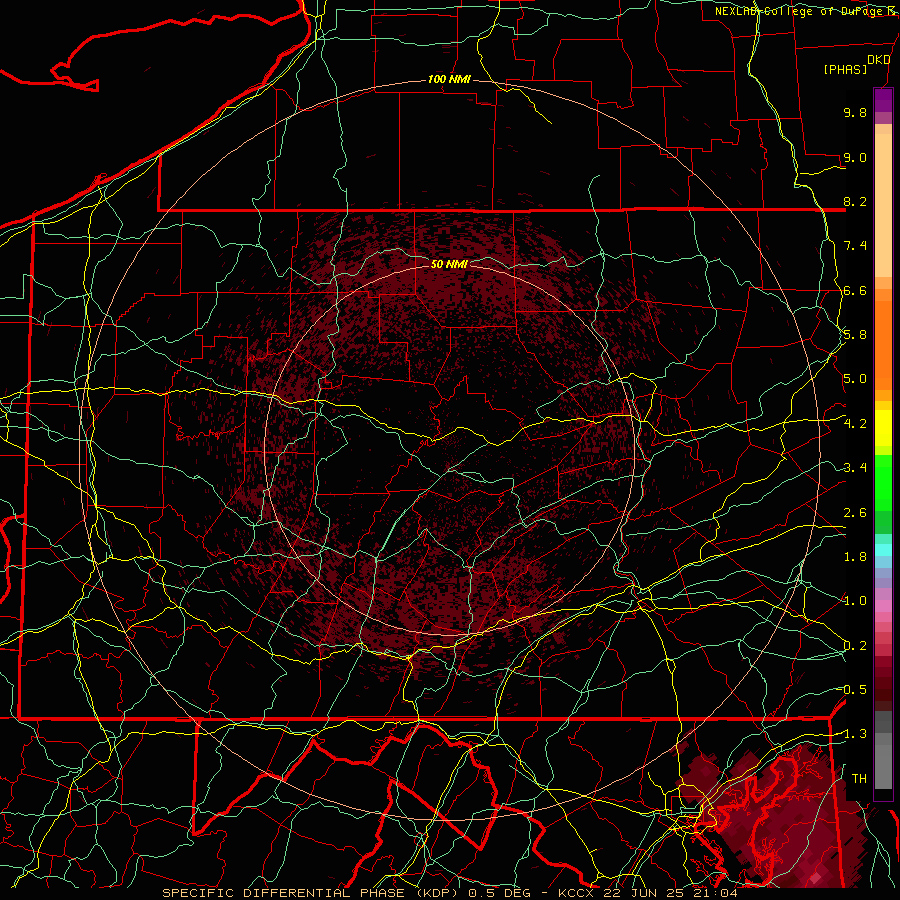Select the 1.0 value on the scale

click(x=855, y=601)
